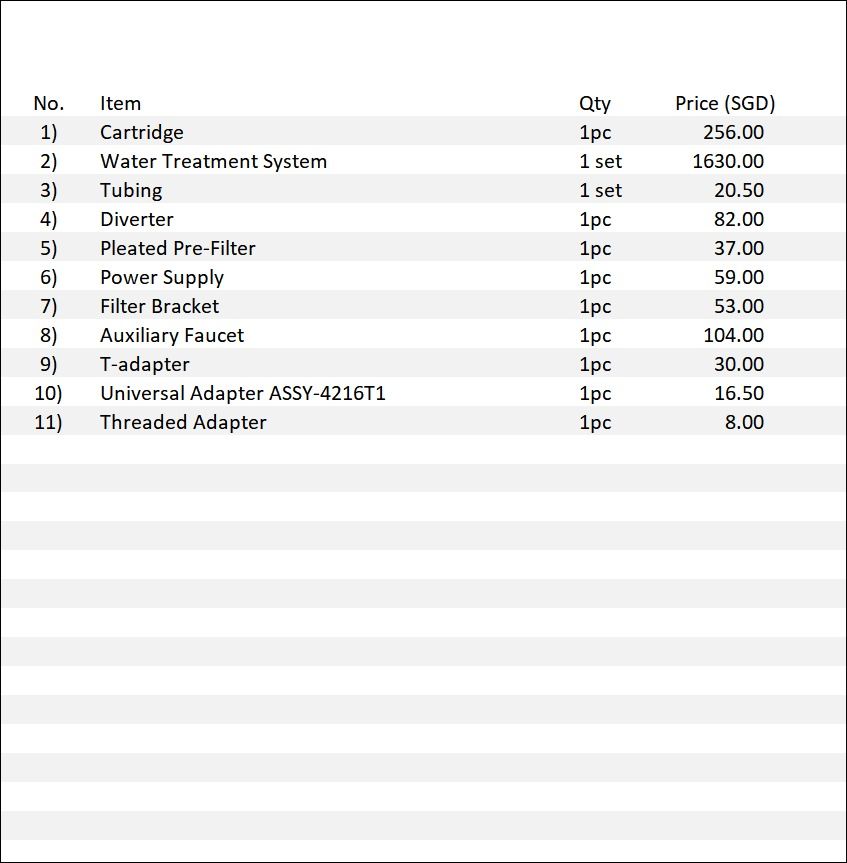Image resolution: width=847 pixels, height=863 pixels.
Task: Select the 104.00 price value
Action: pyautogui.click(x=733, y=335)
